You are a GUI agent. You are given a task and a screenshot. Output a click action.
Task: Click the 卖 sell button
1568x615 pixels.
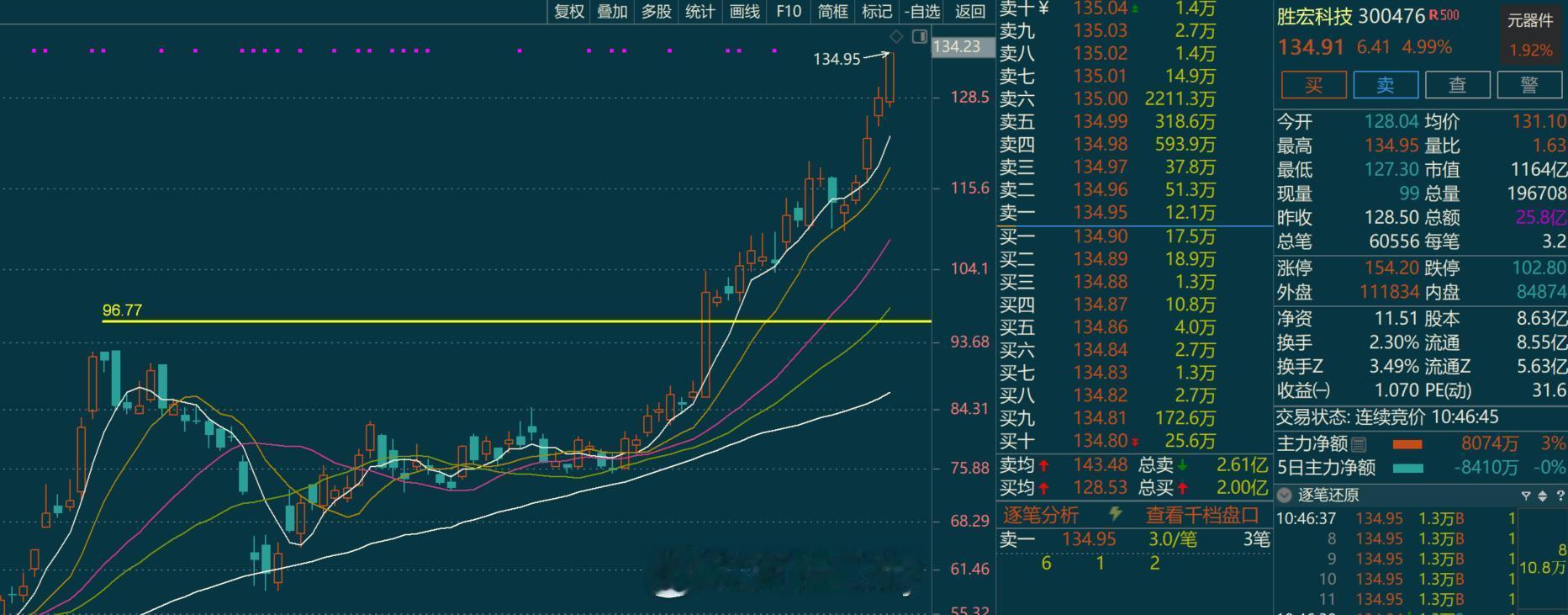click(x=1386, y=85)
